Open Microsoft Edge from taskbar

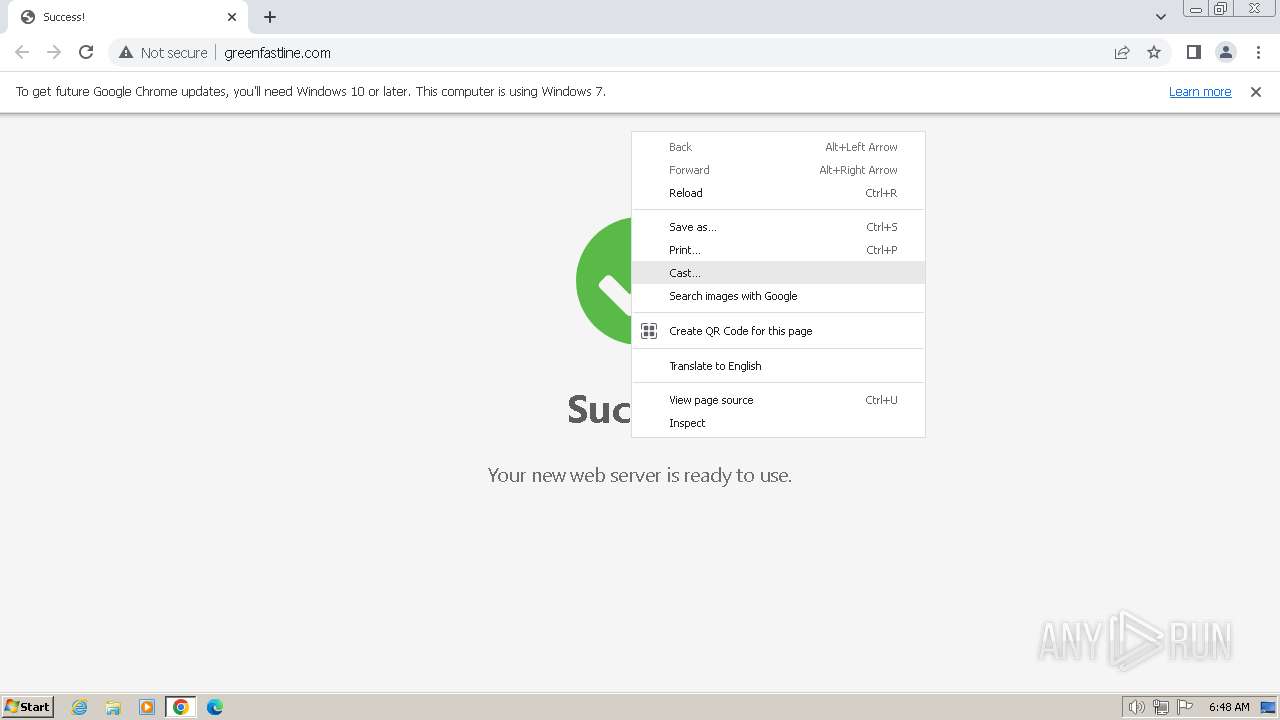coord(215,707)
